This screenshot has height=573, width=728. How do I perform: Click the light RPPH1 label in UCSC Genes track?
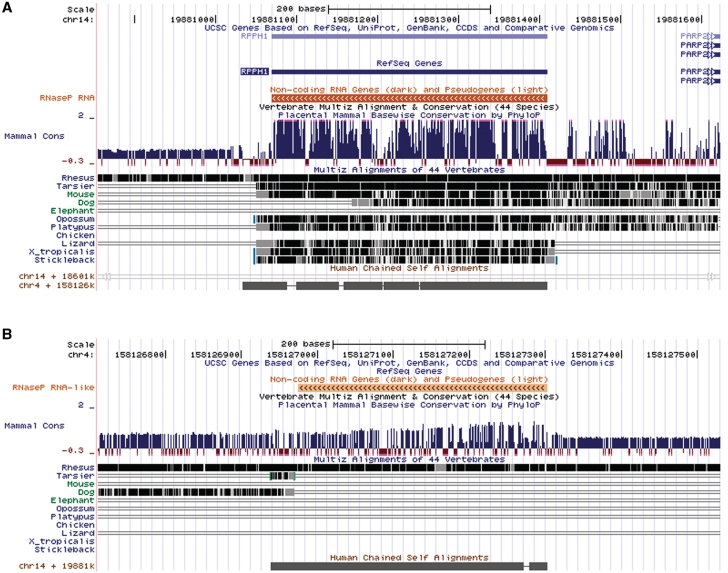tap(254, 36)
